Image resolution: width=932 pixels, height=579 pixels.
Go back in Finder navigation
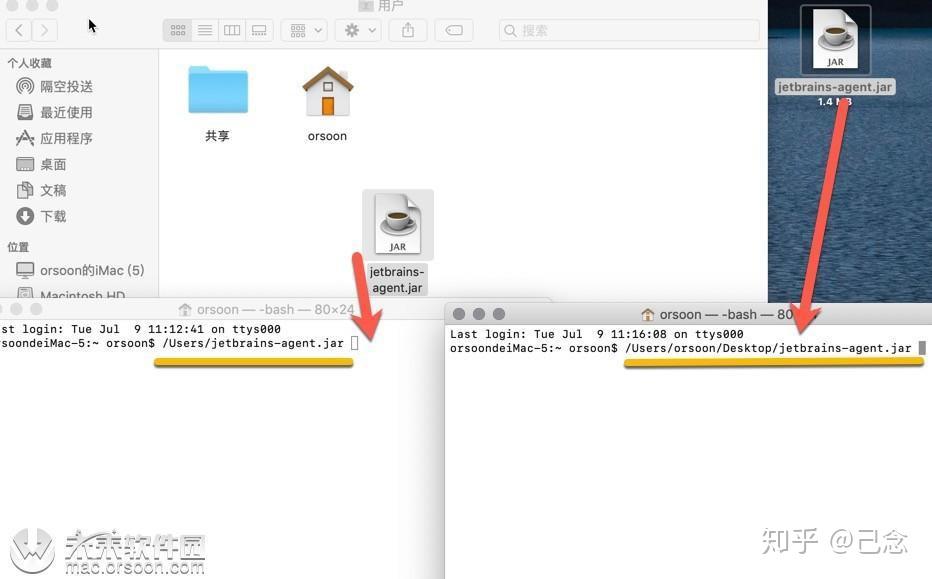pos(19,30)
